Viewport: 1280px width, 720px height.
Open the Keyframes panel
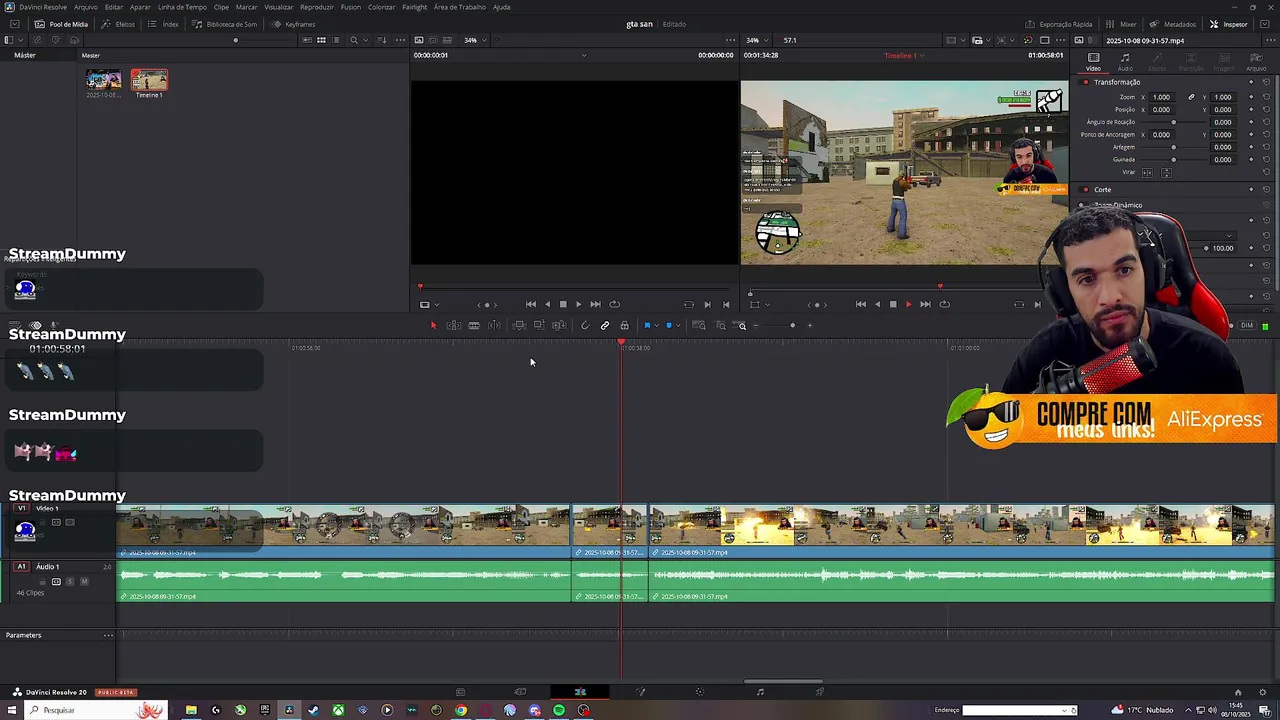(x=294, y=24)
